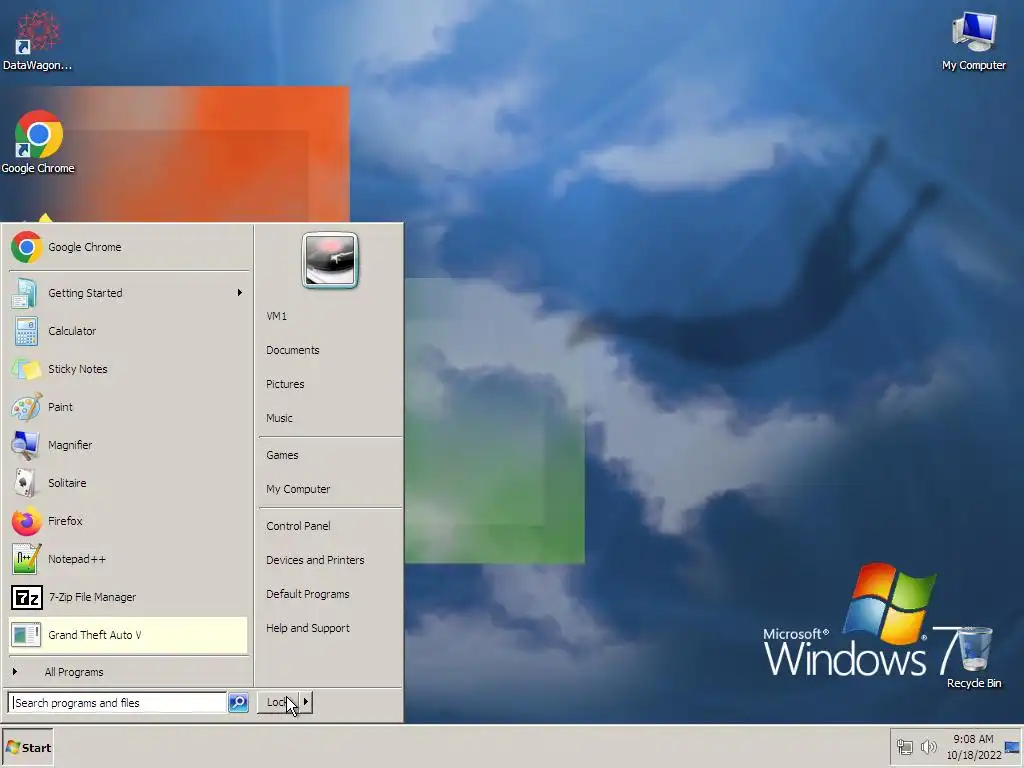Open Documents from Start menu
The width and height of the screenshot is (1024, 768).
(x=293, y=350)
